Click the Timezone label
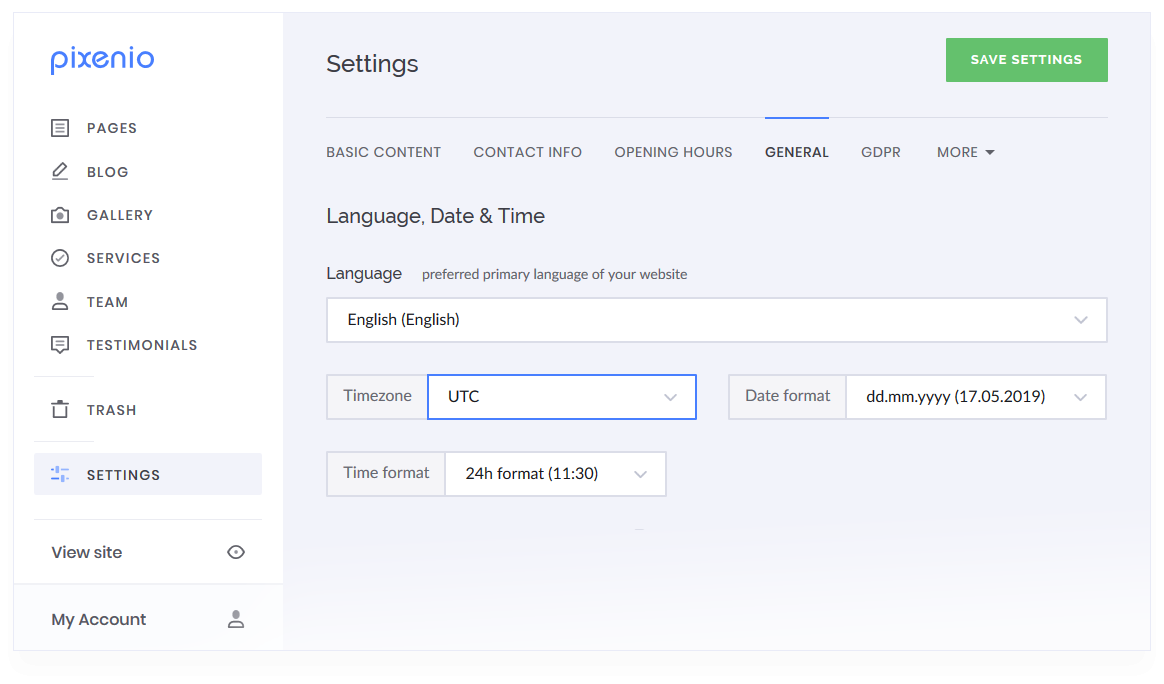The image size is (1164, 684). pyautogui.click(x=377, y=396)
